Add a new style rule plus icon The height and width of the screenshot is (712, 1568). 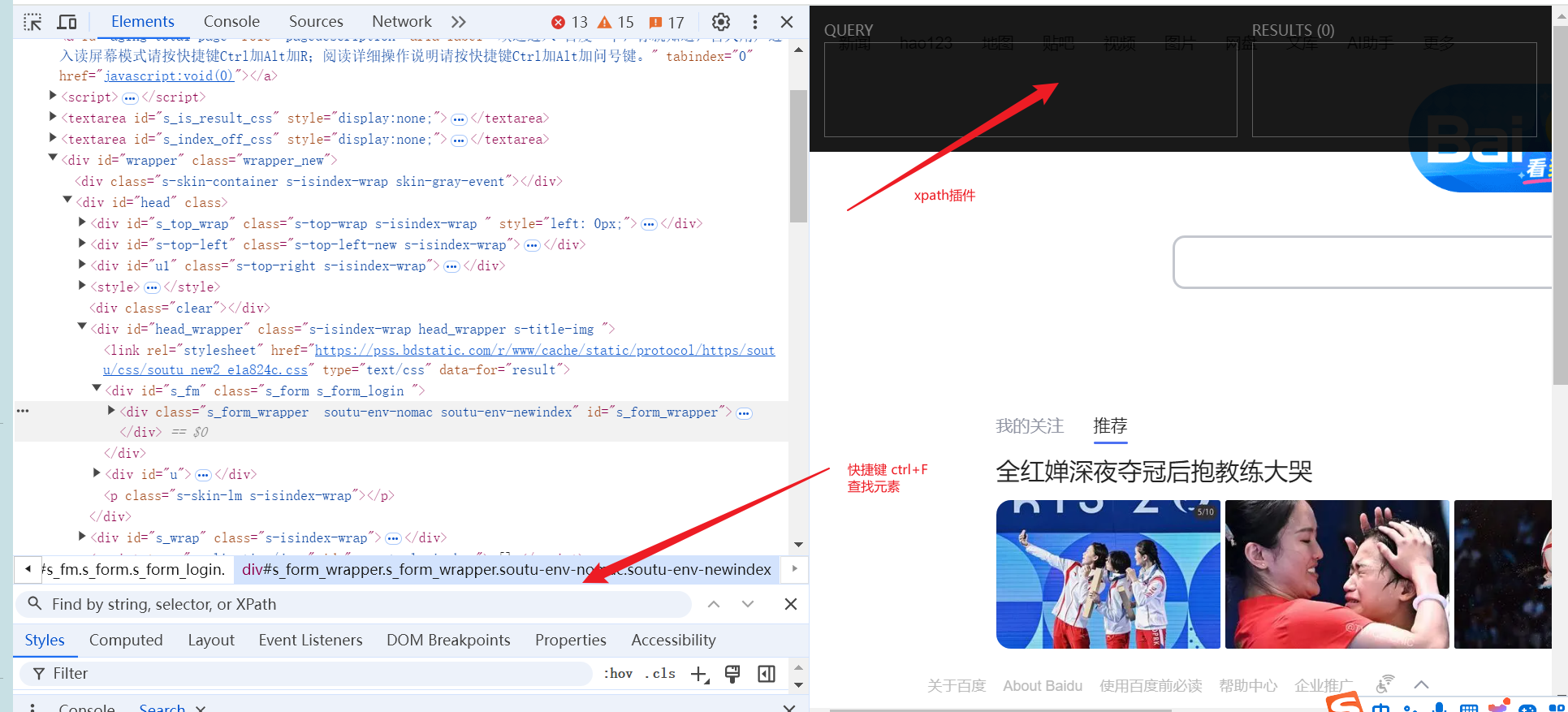click(699, 674)
